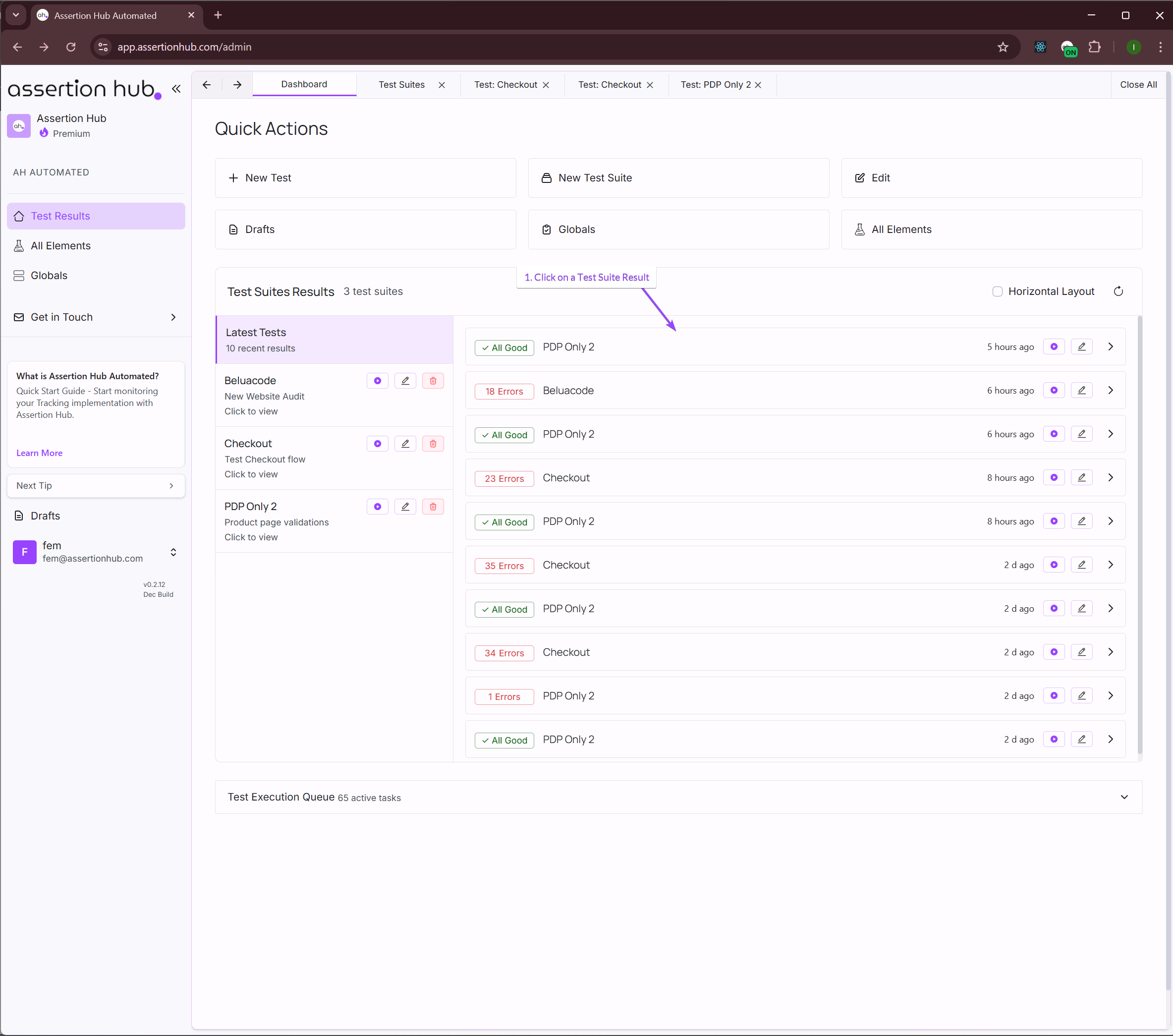This screenshot has height=1036, width=1173.
Task: Close the Test: PDP Only 2 tab
Action: [x=759, y=84]
